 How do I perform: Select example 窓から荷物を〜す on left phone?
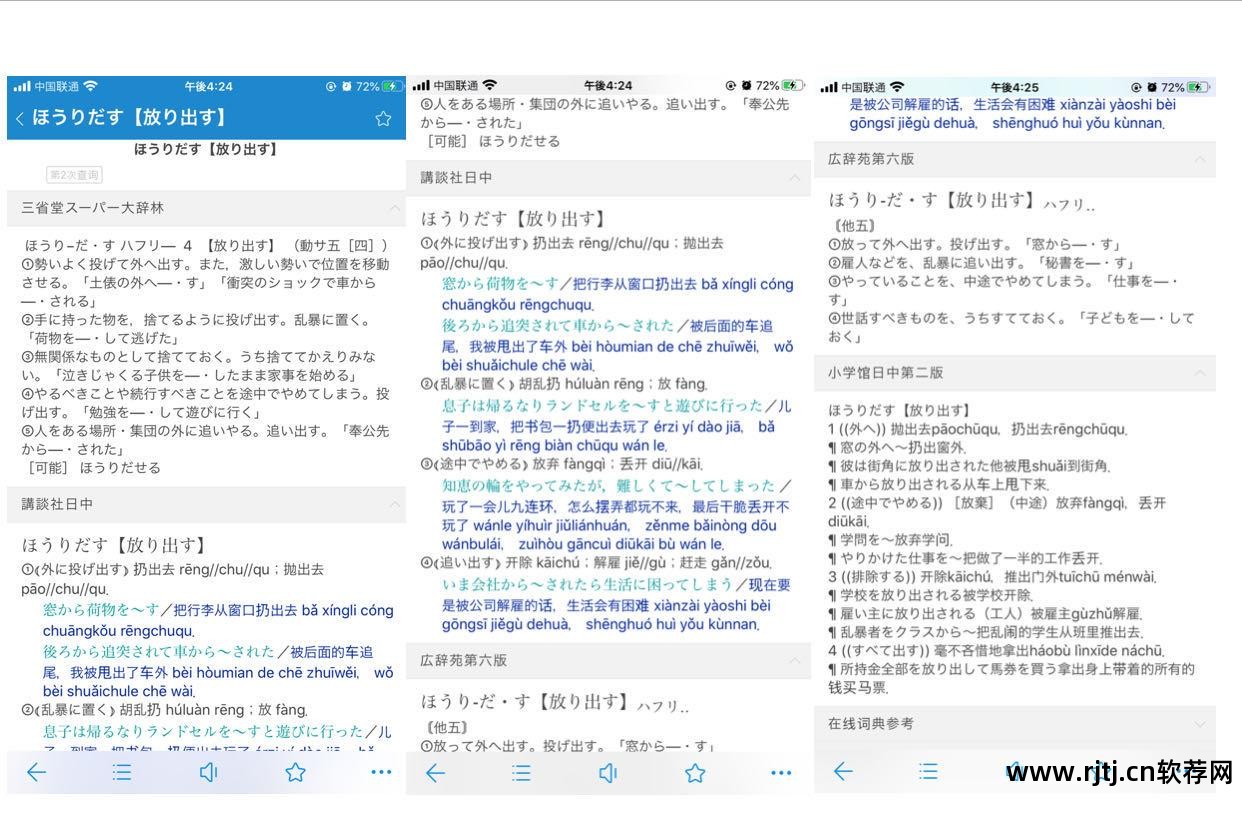click(101, 610)
